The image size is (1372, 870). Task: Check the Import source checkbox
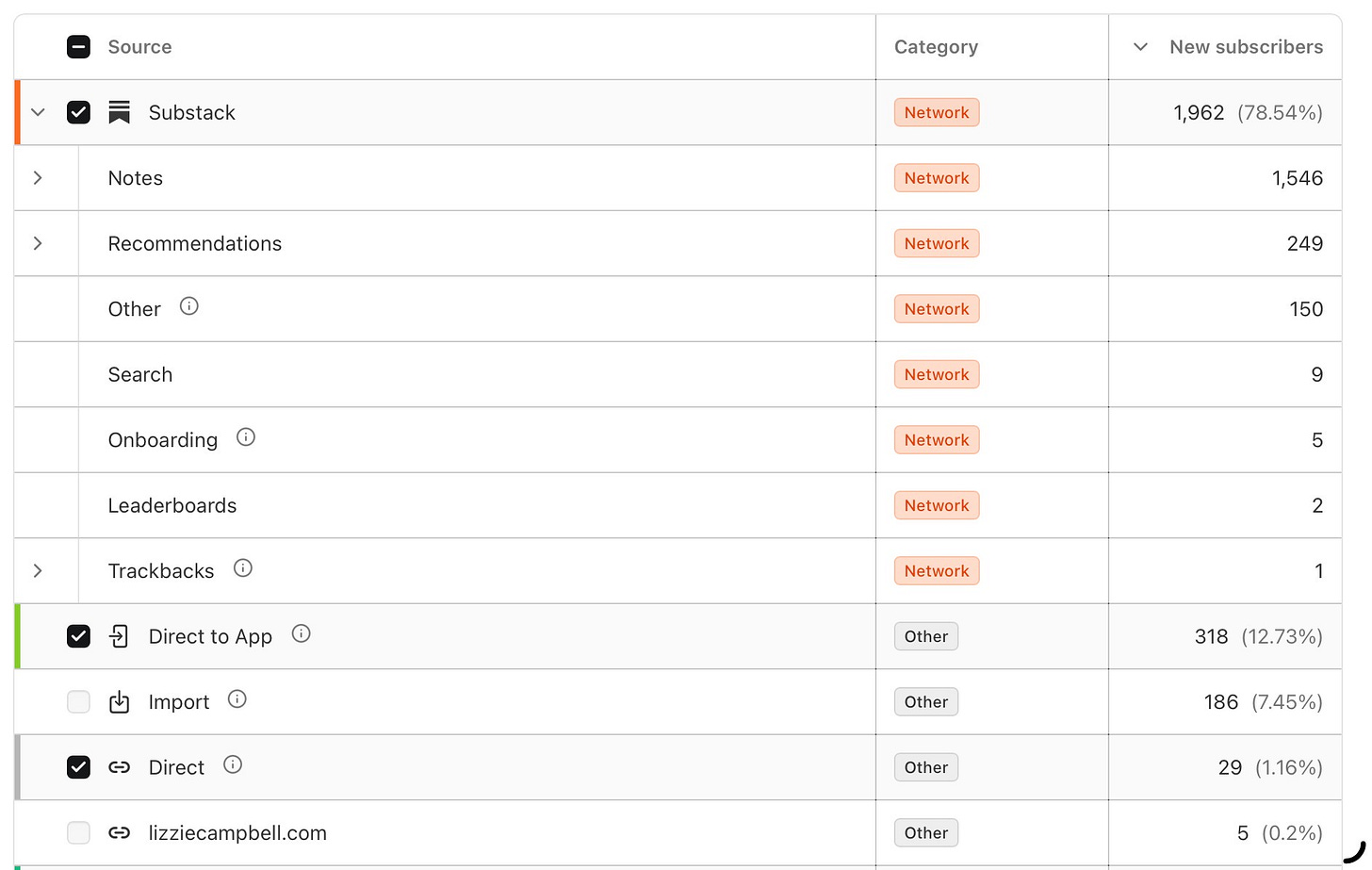(78, 702)
